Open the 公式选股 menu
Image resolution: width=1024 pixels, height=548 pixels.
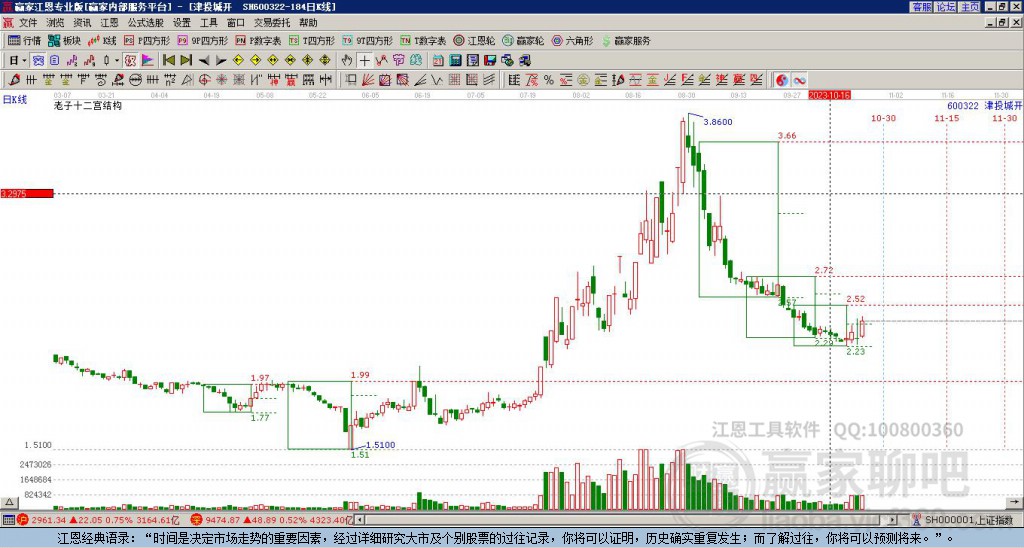pyautogui.click(x=146, y=23)
